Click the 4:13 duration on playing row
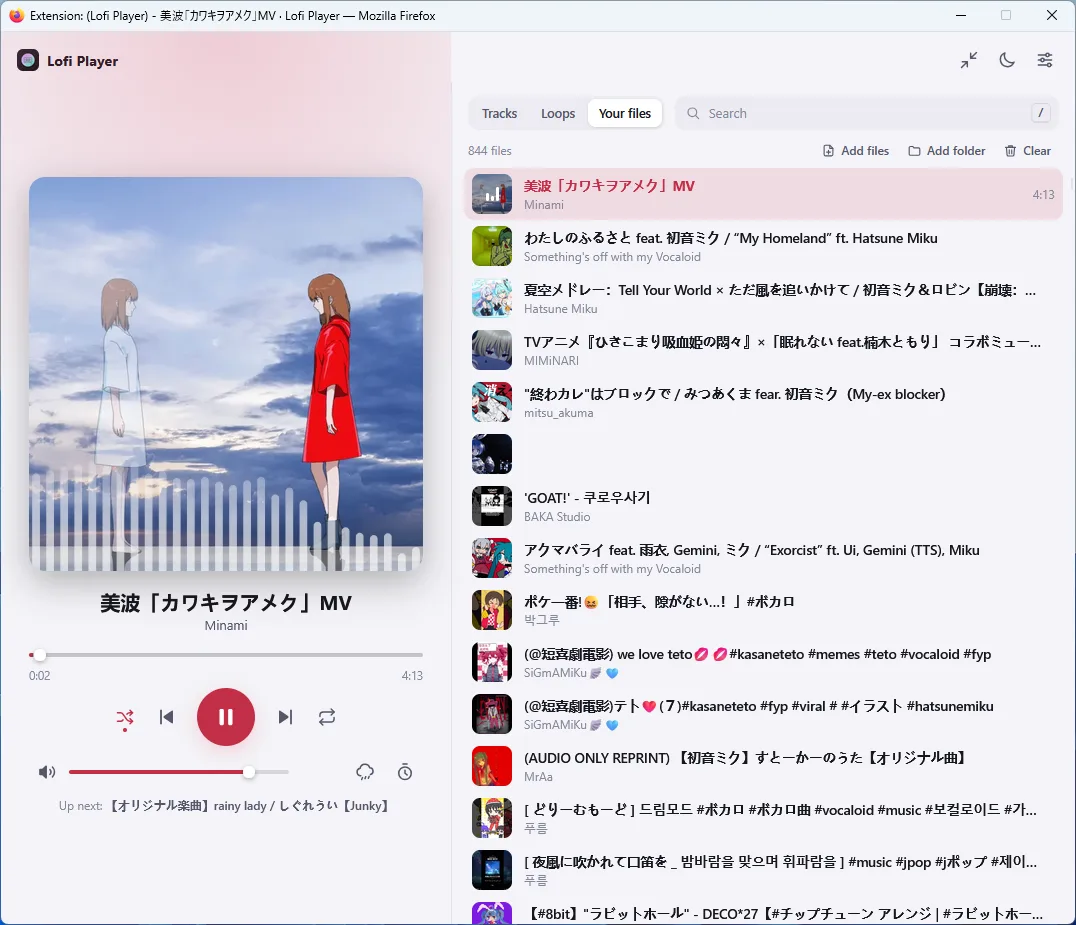 point(1043,195)
